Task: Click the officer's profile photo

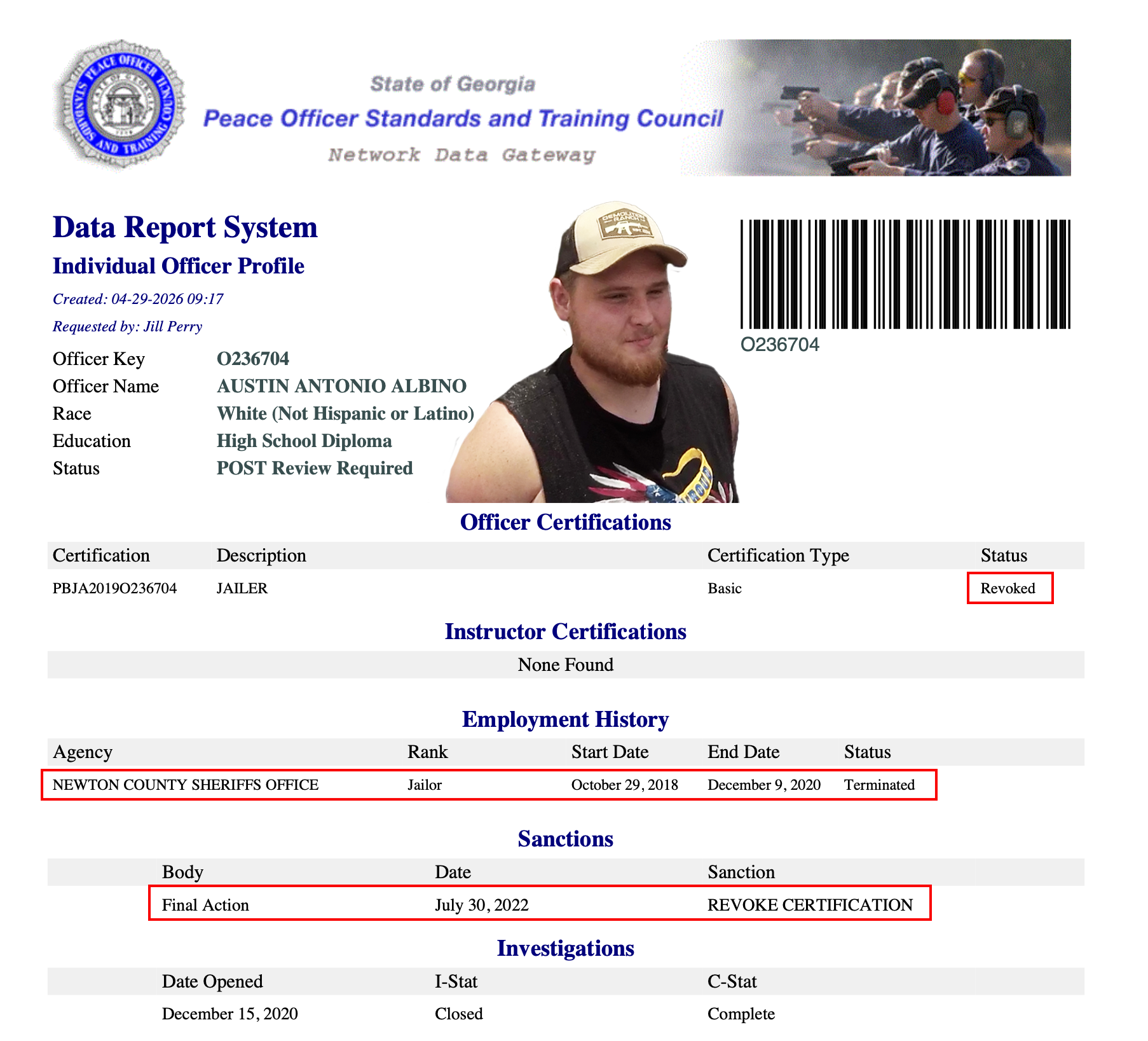Action: (x=592, y=352)
